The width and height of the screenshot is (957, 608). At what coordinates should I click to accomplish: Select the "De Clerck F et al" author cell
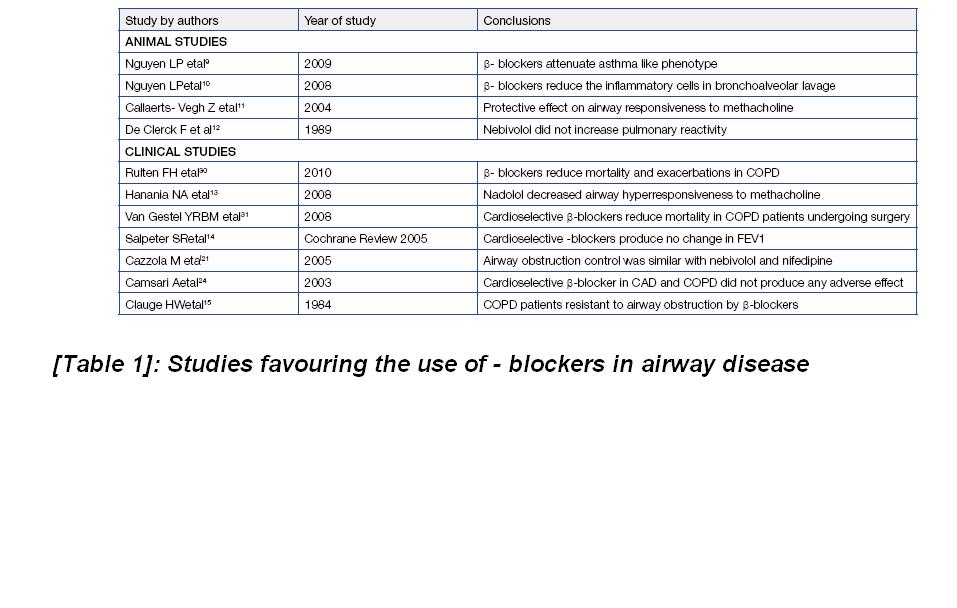pos(172,130)
